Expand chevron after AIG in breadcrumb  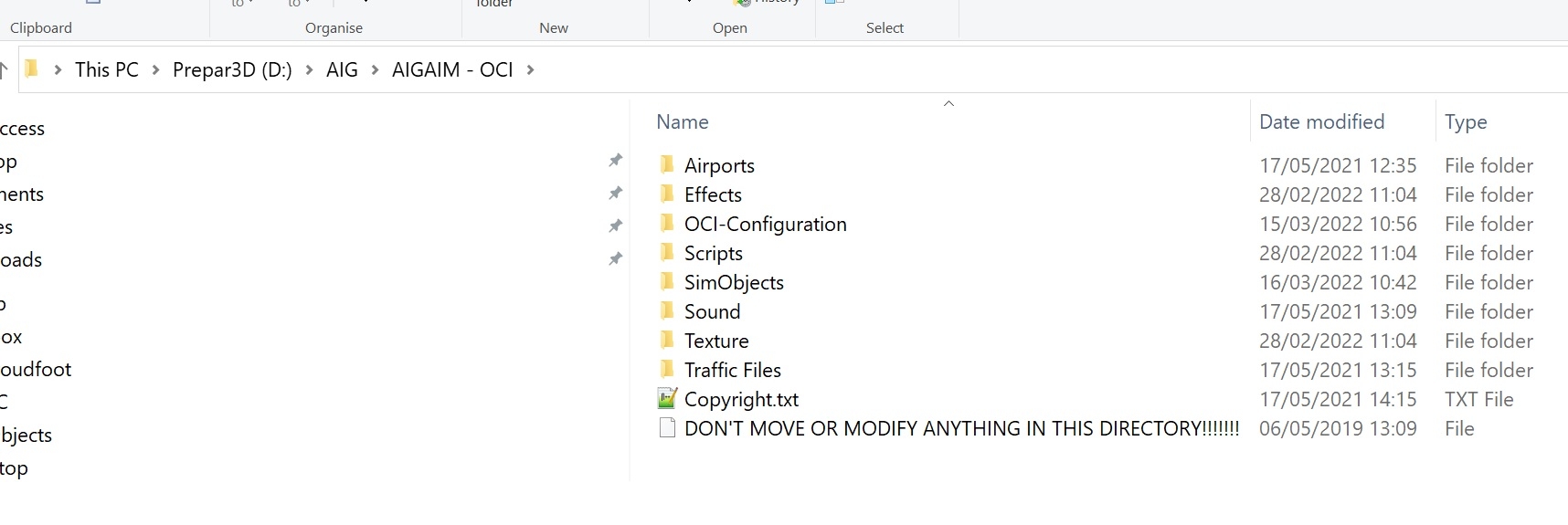coord(375,70)
